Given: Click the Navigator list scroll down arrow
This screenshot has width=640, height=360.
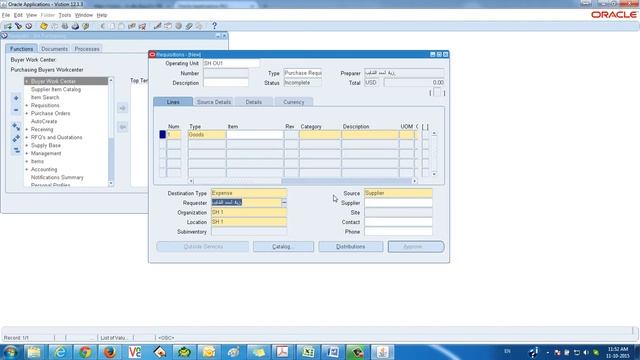Looking at the screenshot, I should click(111, 184).
